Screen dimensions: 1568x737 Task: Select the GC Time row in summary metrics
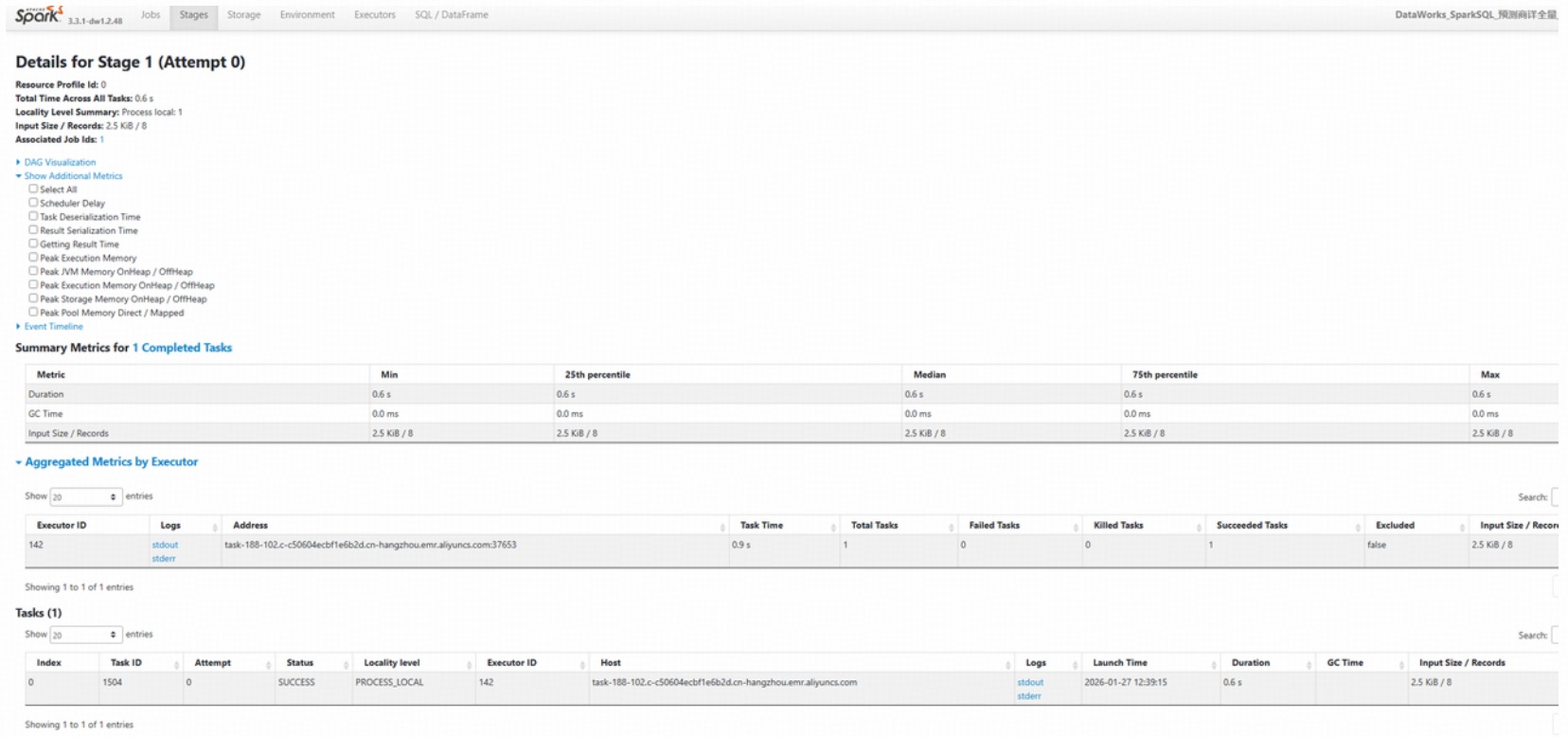coord(792,414)
